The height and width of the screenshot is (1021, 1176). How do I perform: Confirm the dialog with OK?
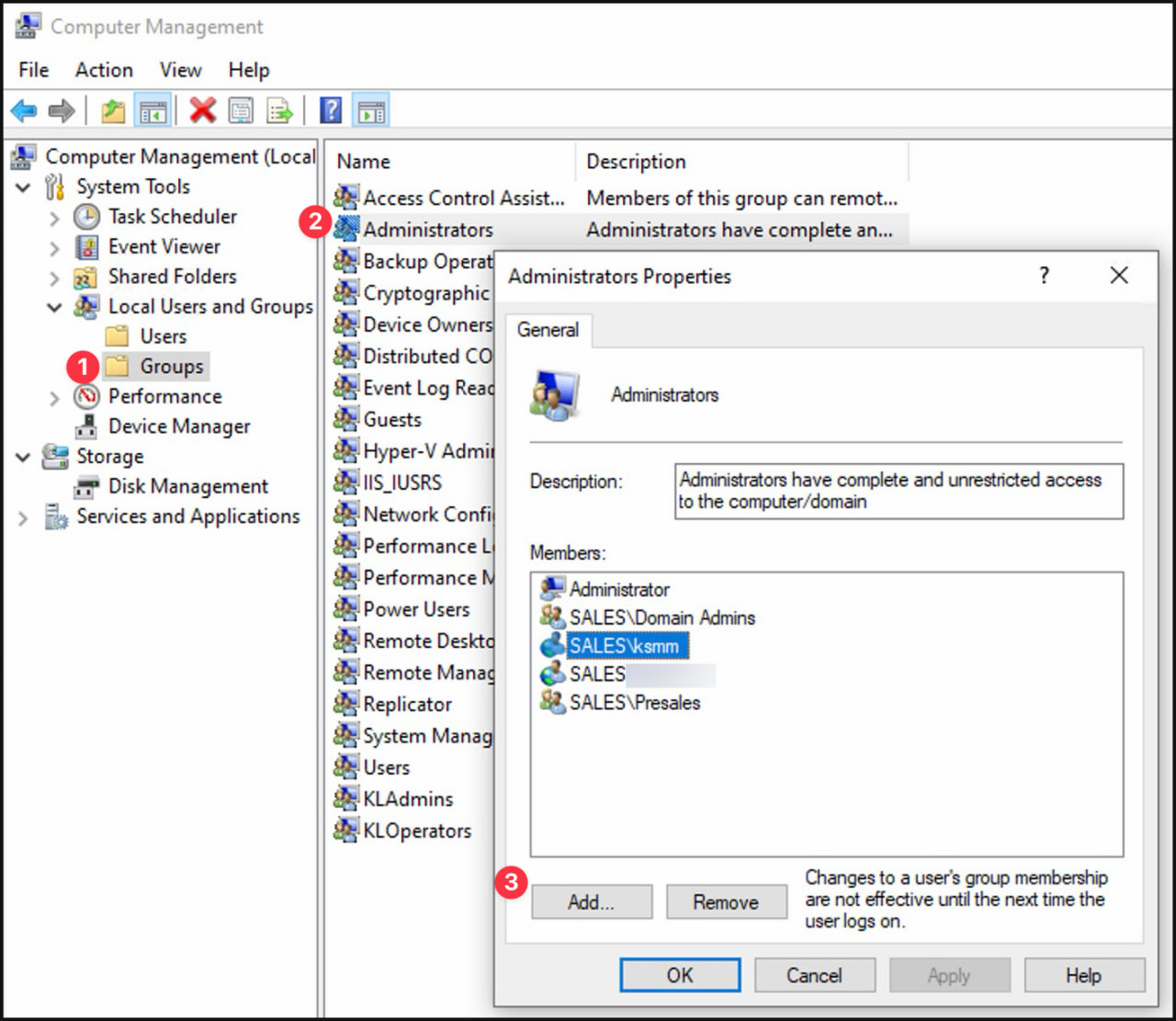[x=680, y=975]
